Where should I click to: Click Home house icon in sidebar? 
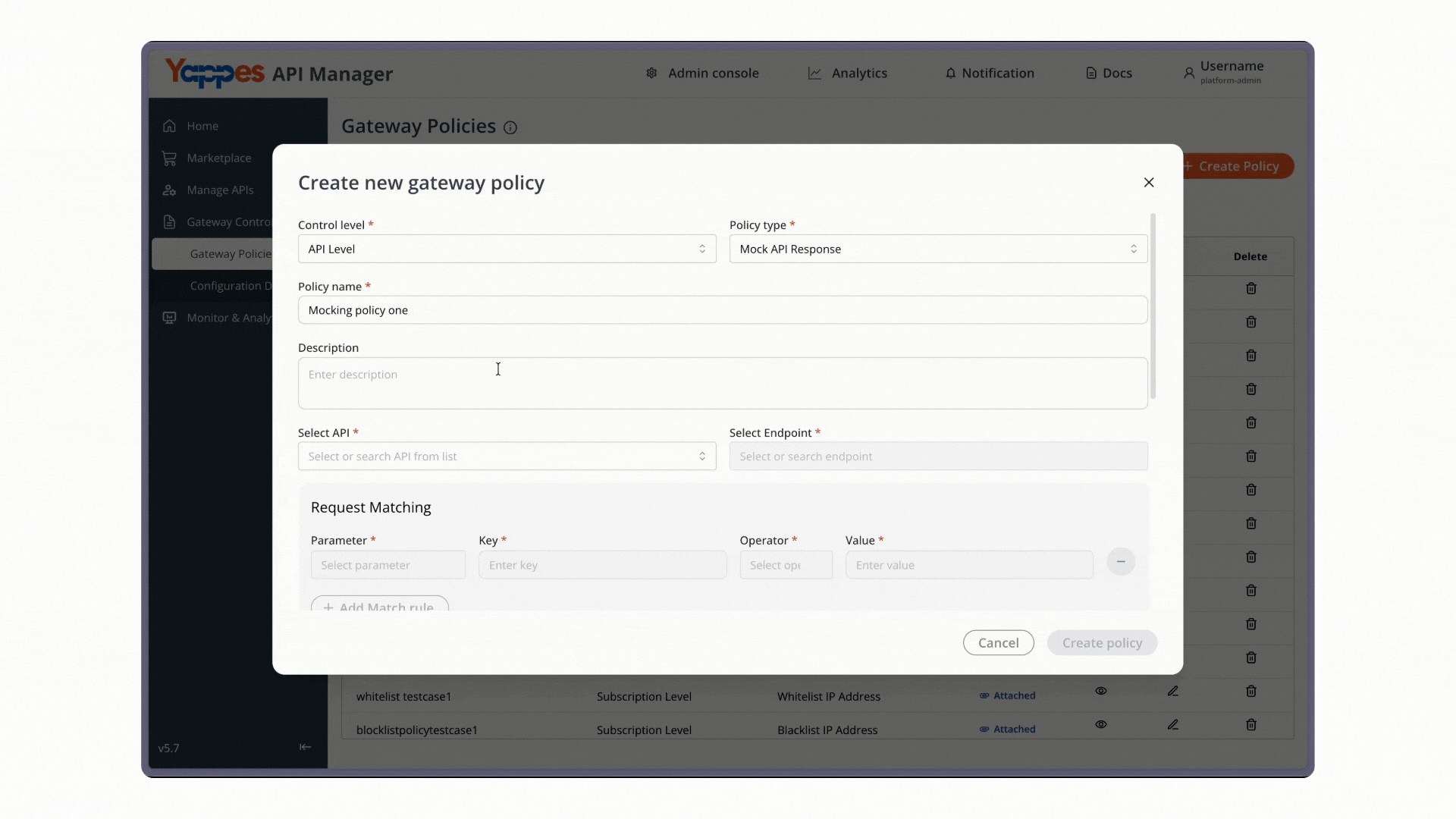[169, 126]
